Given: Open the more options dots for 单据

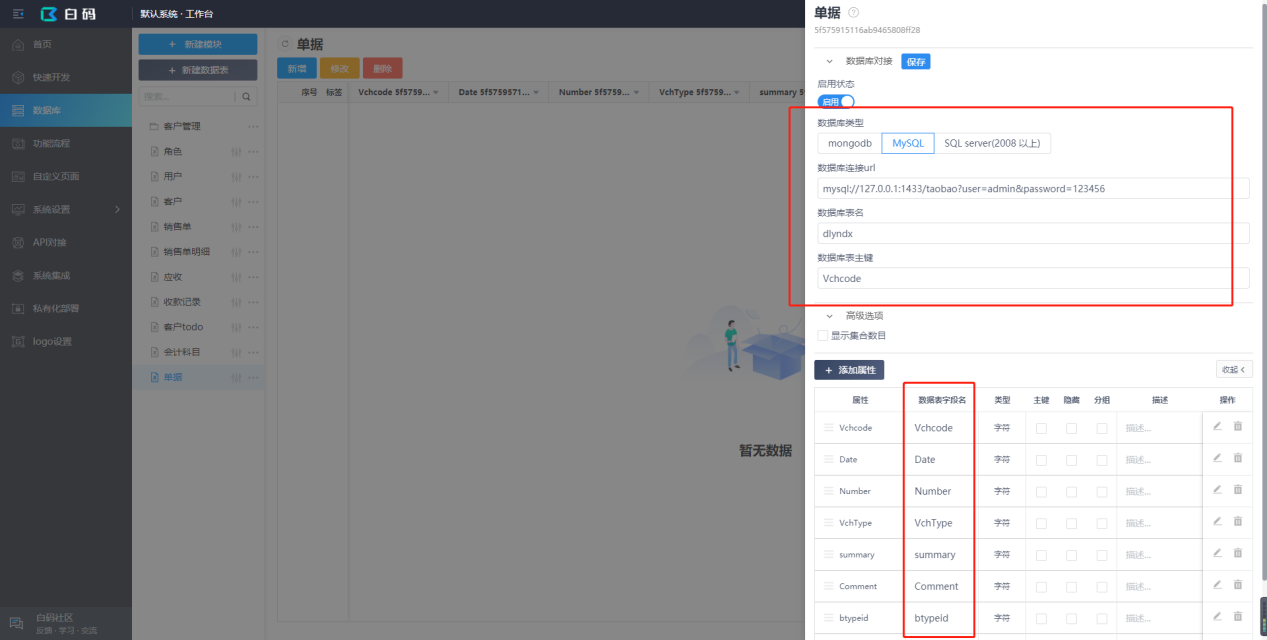Looking at the screenshot, I should (253, 377).
